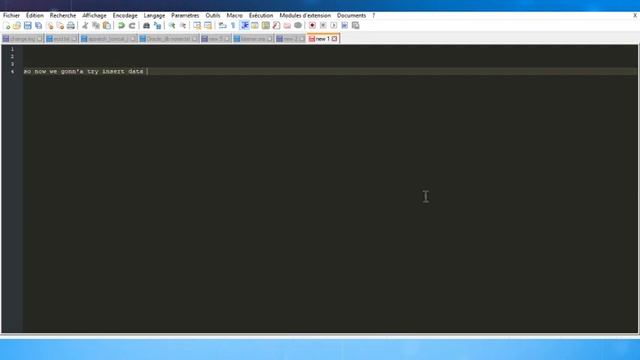Show the Document Map panel icon
The height and width of the screenshot is (360, 640).
266,26
